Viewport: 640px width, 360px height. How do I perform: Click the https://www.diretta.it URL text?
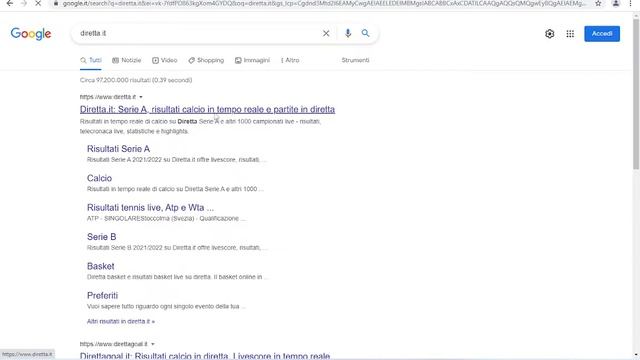click(x=108, y=97)
